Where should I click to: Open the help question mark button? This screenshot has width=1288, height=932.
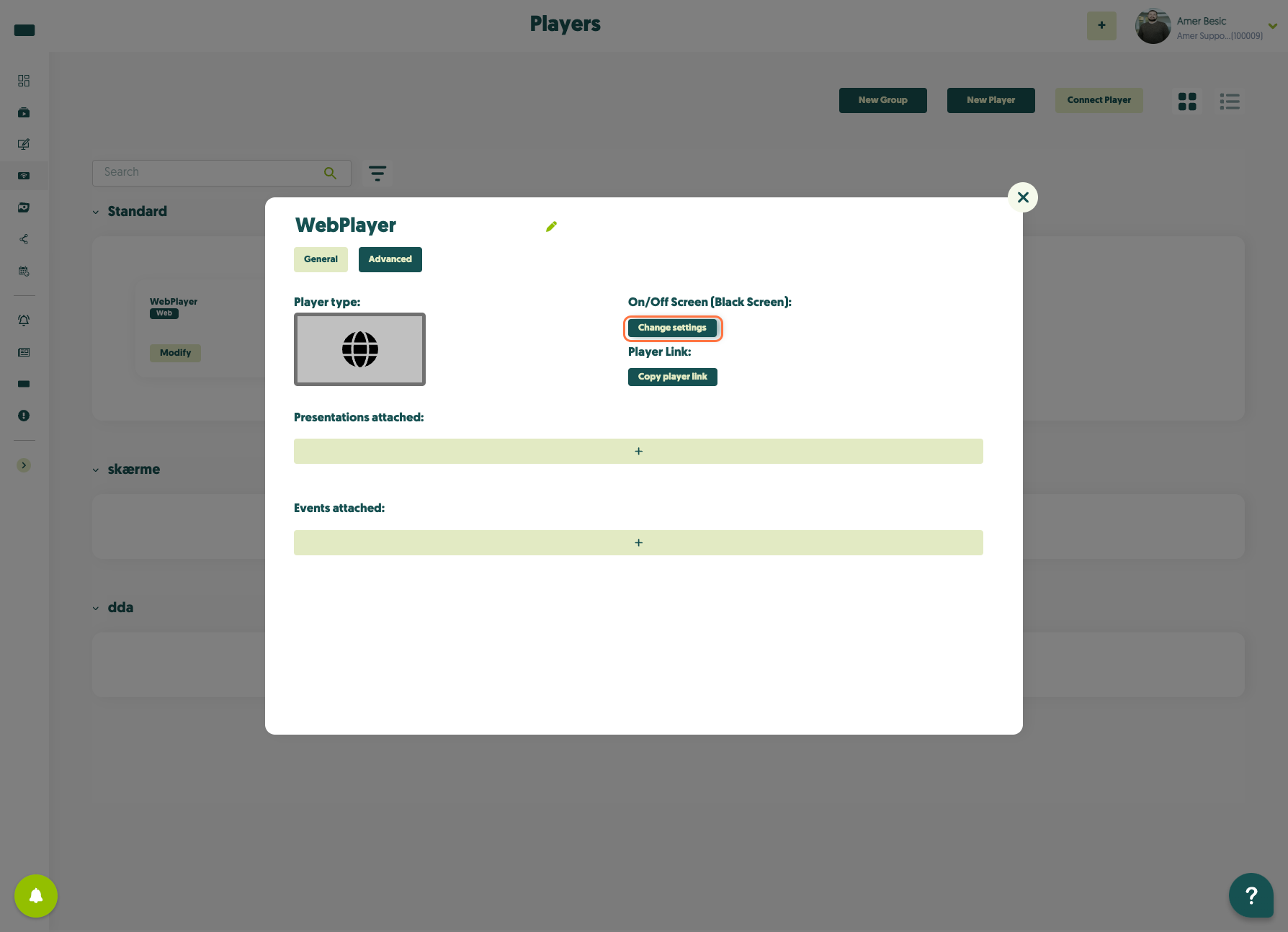[x=1251, y=895]
